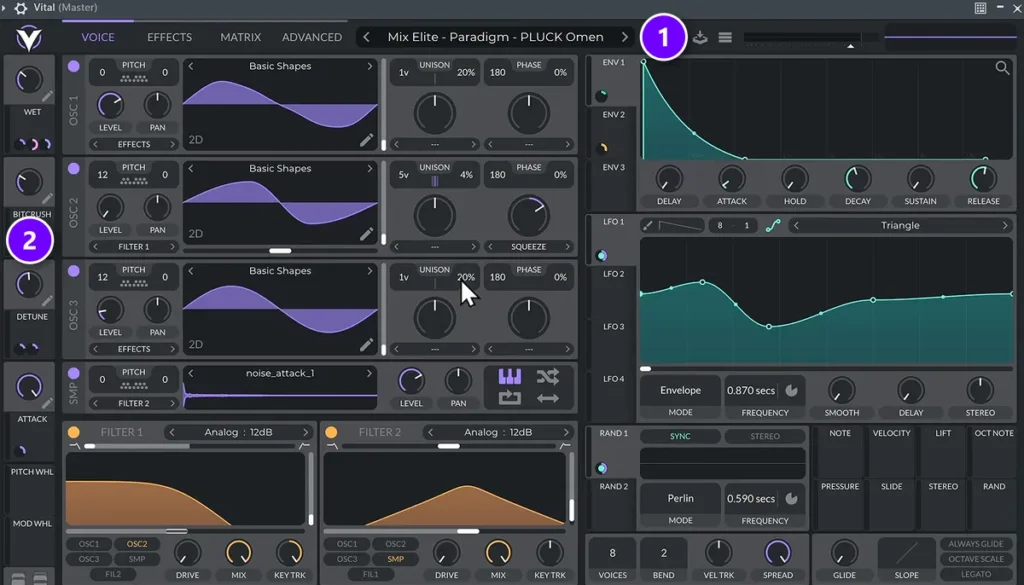Toggle RAND 1 STEREO button
This screenshot has width=1024, height=585.
click(765, 436)
